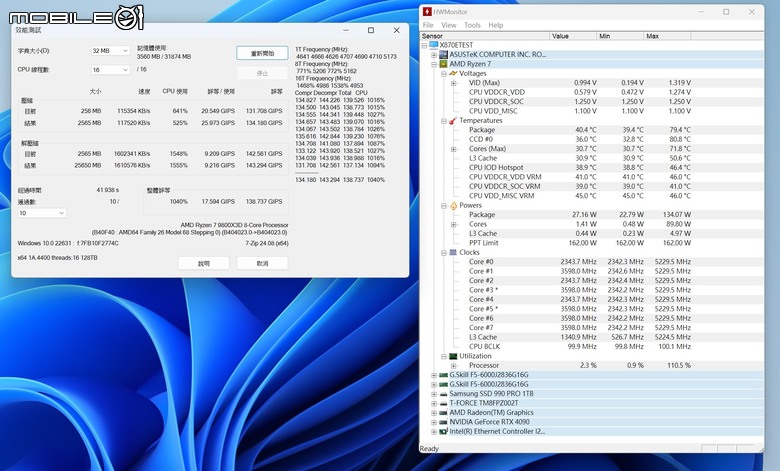Click the ASUSTeK motherboard icon

click(x=443, y=54)
